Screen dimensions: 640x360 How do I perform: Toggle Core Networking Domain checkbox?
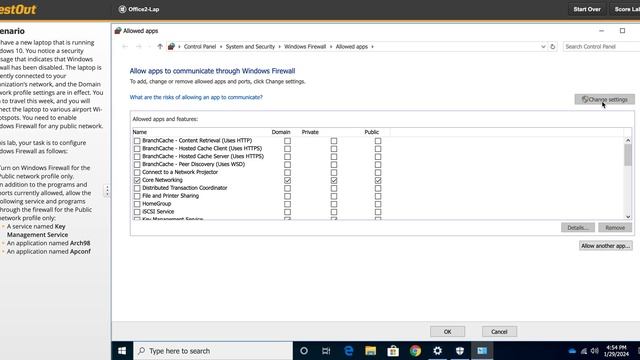pyautogui.click(x=287, y=180)
